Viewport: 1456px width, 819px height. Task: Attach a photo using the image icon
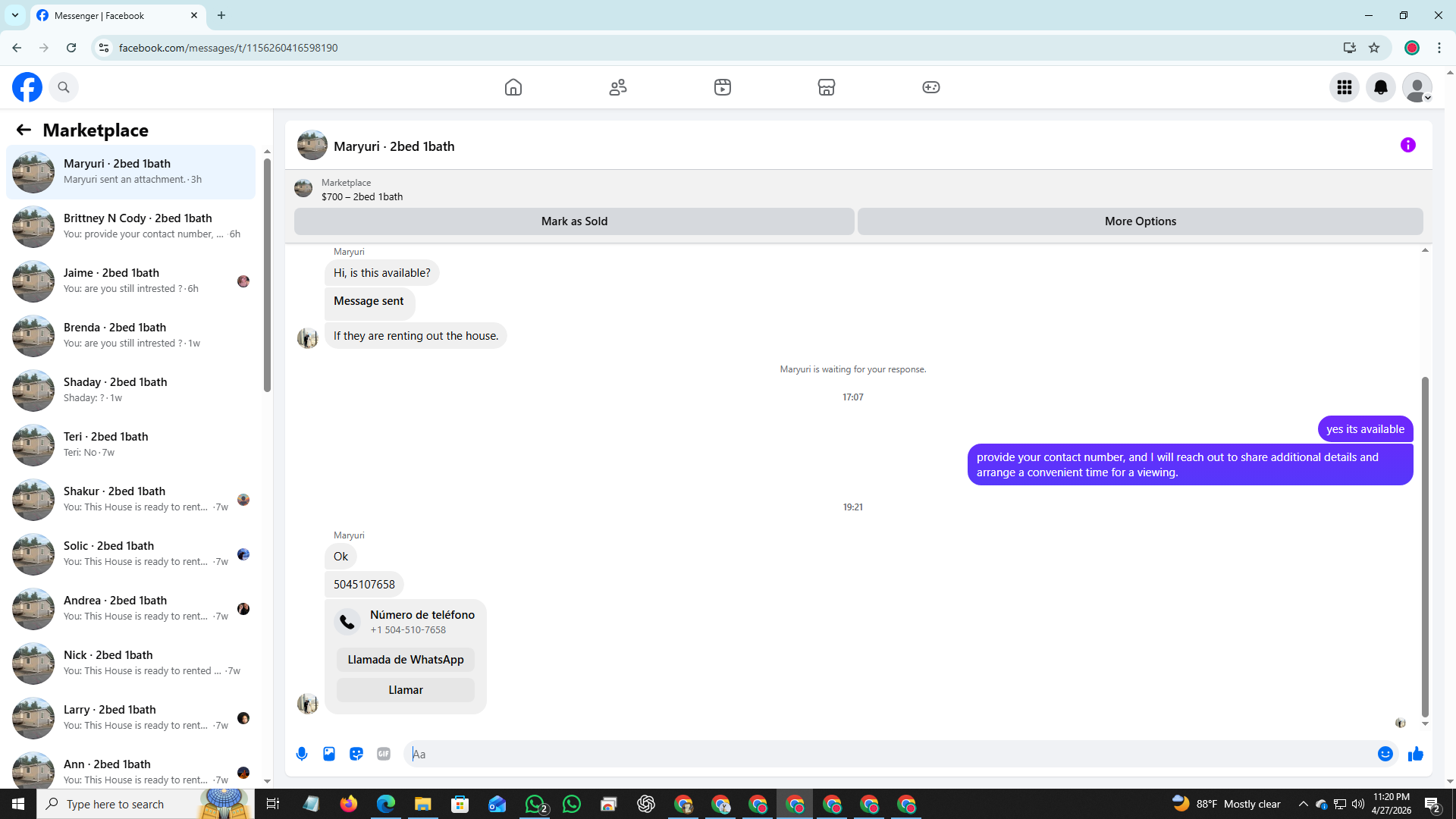click(x=329, y=754)
